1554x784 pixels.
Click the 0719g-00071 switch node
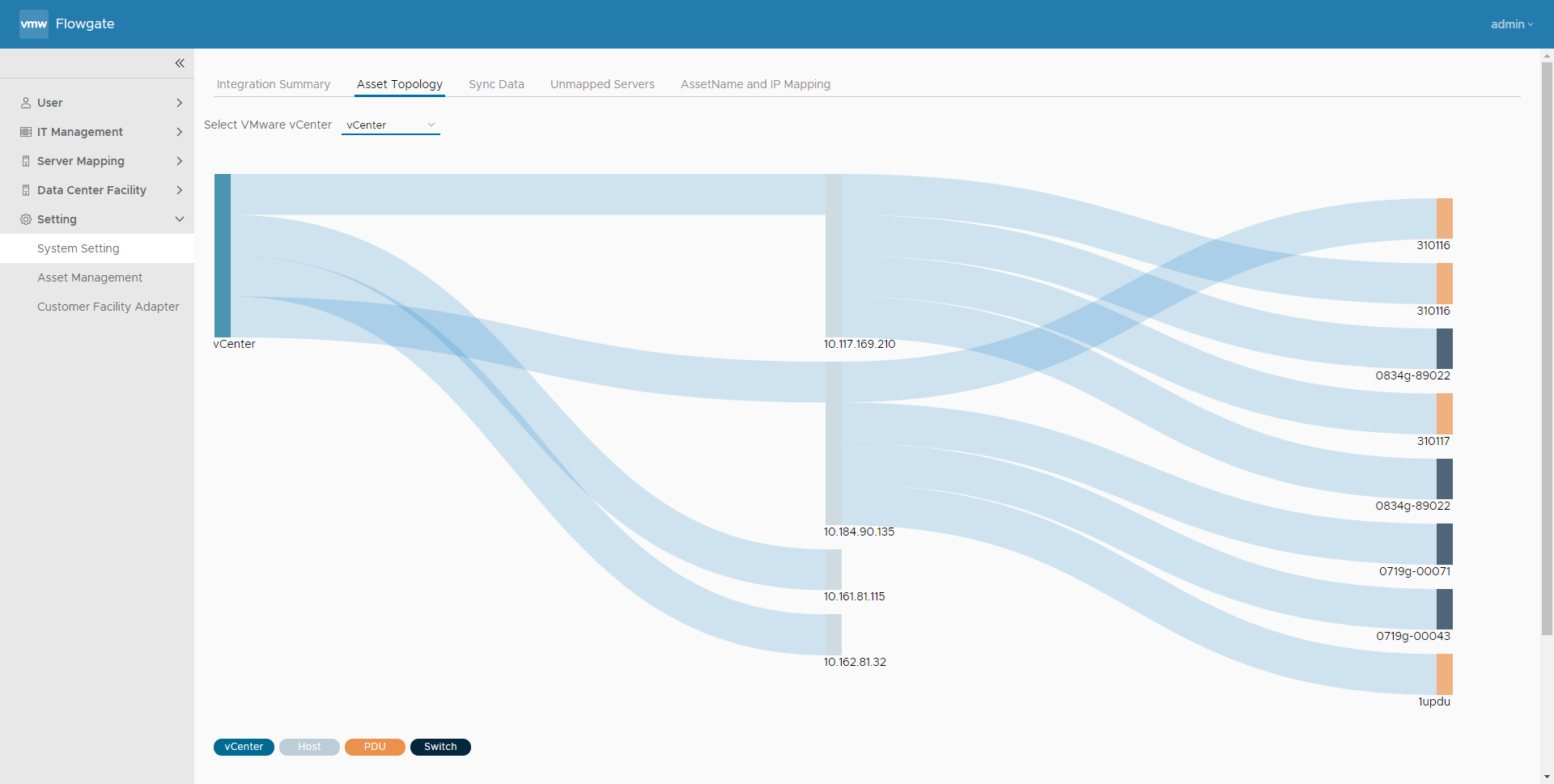coord(1445,544)
